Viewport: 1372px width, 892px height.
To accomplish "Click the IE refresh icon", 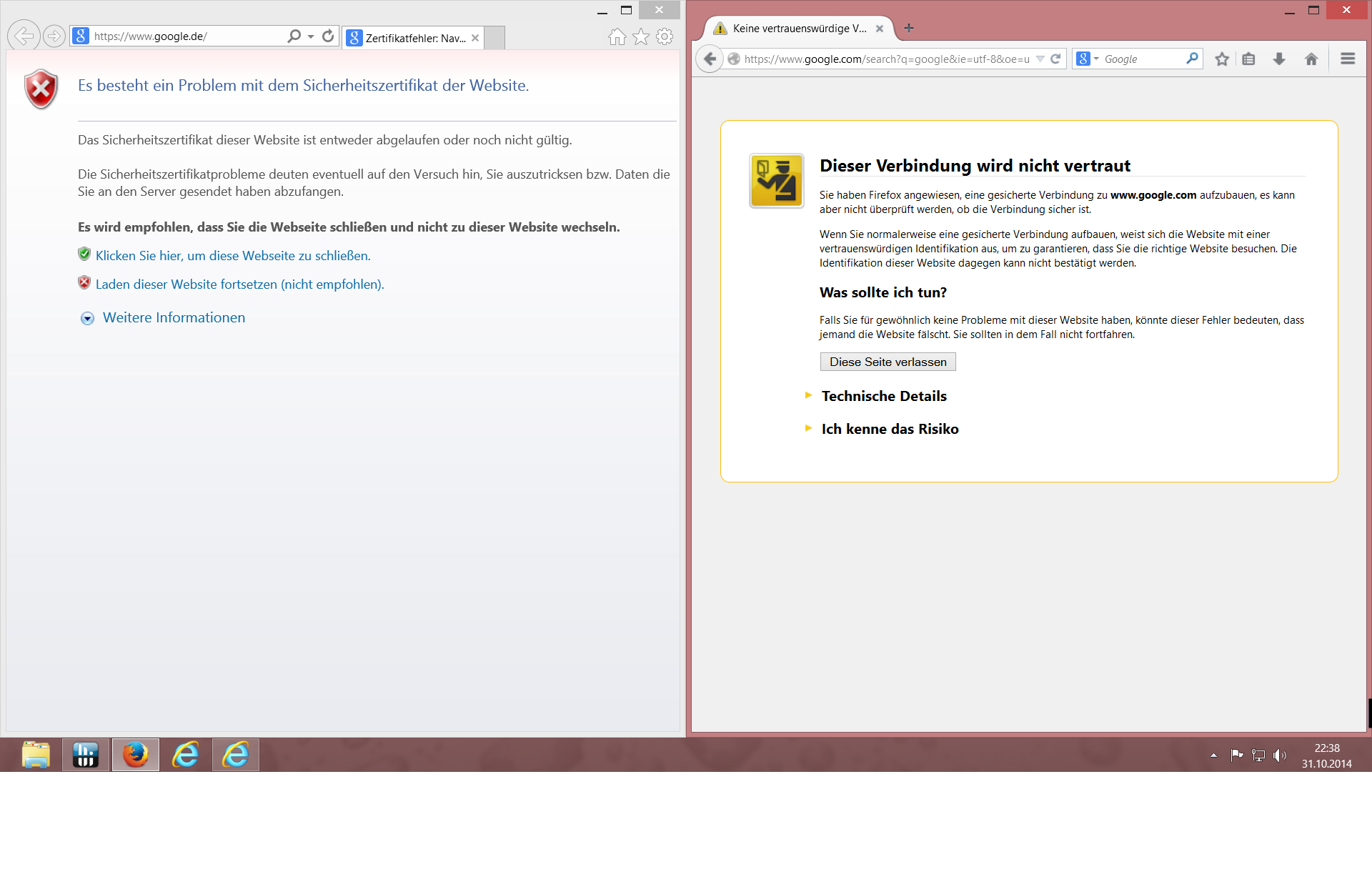I will click(328, 36).
